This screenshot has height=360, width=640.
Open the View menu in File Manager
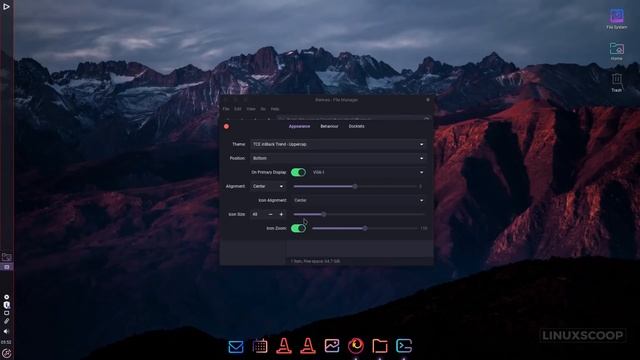click(251, 109)
